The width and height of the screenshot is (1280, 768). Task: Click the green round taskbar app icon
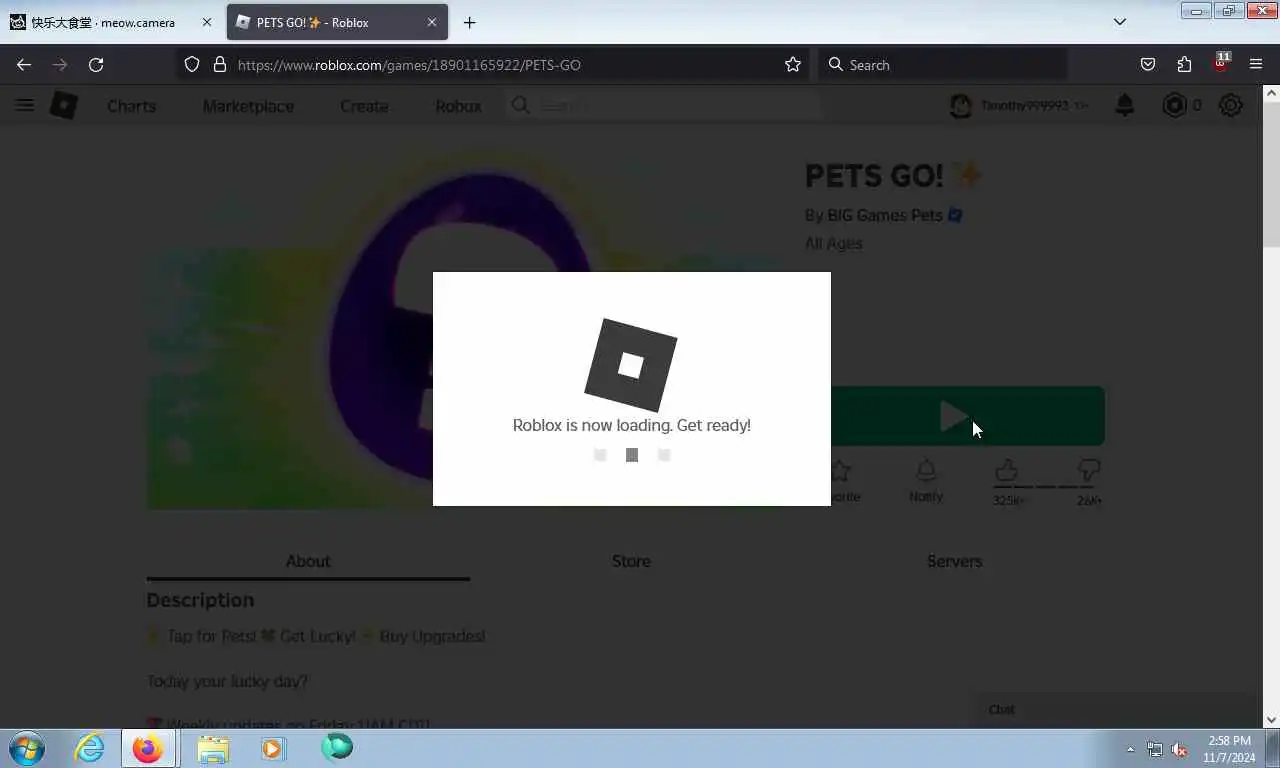coord(337,747)
